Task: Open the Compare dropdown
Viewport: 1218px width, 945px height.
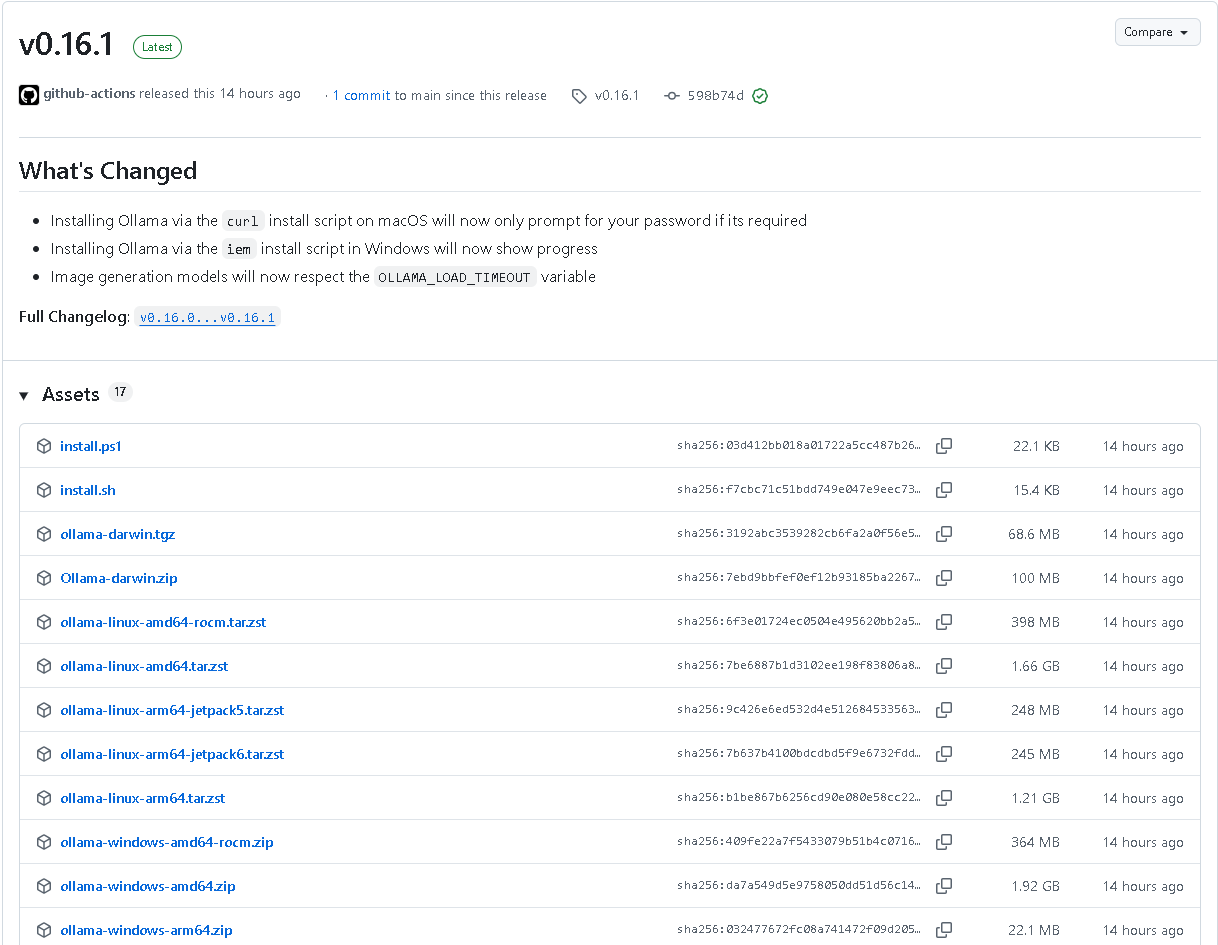Action: [1157, 32]
